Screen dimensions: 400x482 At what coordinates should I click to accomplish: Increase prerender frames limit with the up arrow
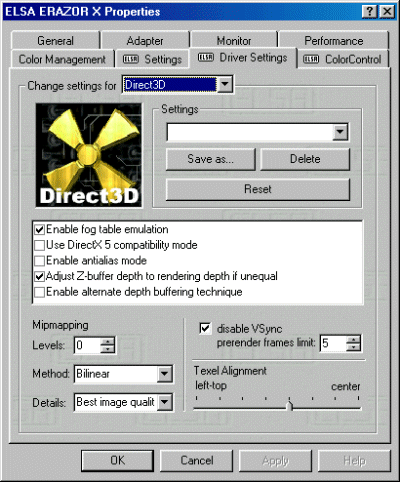tap(353, 339)
